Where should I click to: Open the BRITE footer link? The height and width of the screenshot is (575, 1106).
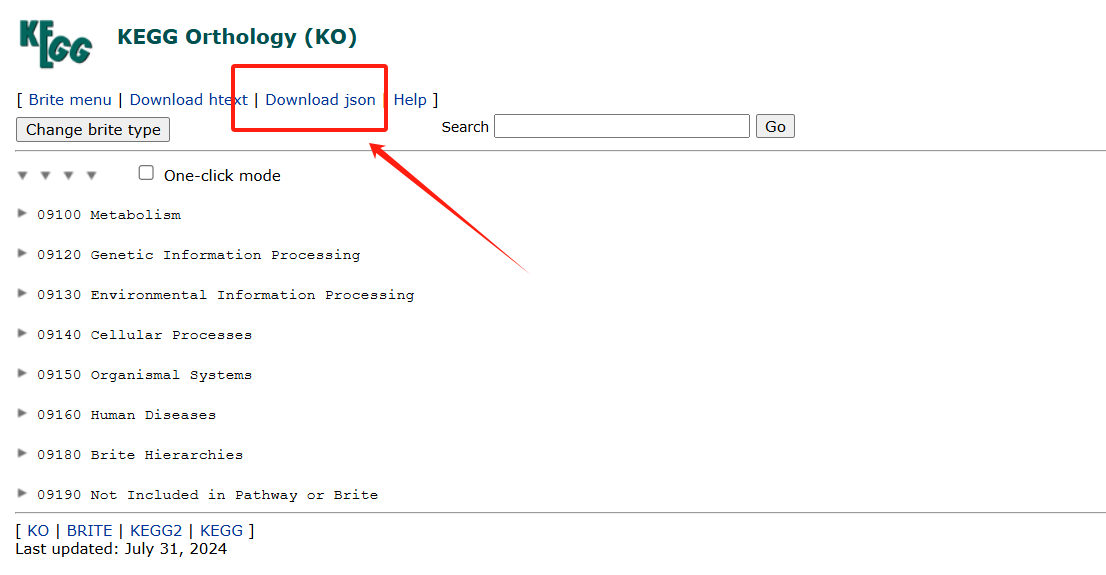90,531
